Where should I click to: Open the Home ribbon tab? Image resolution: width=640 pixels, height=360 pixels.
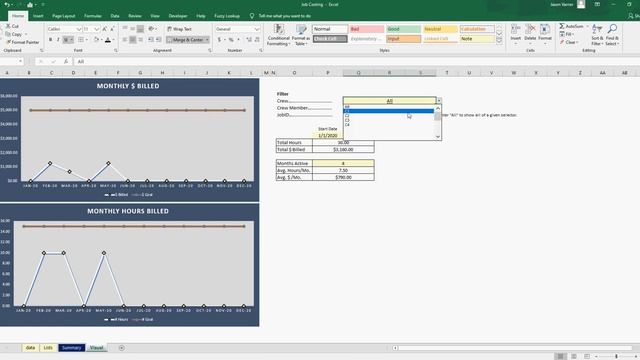(x=18, y=16)
